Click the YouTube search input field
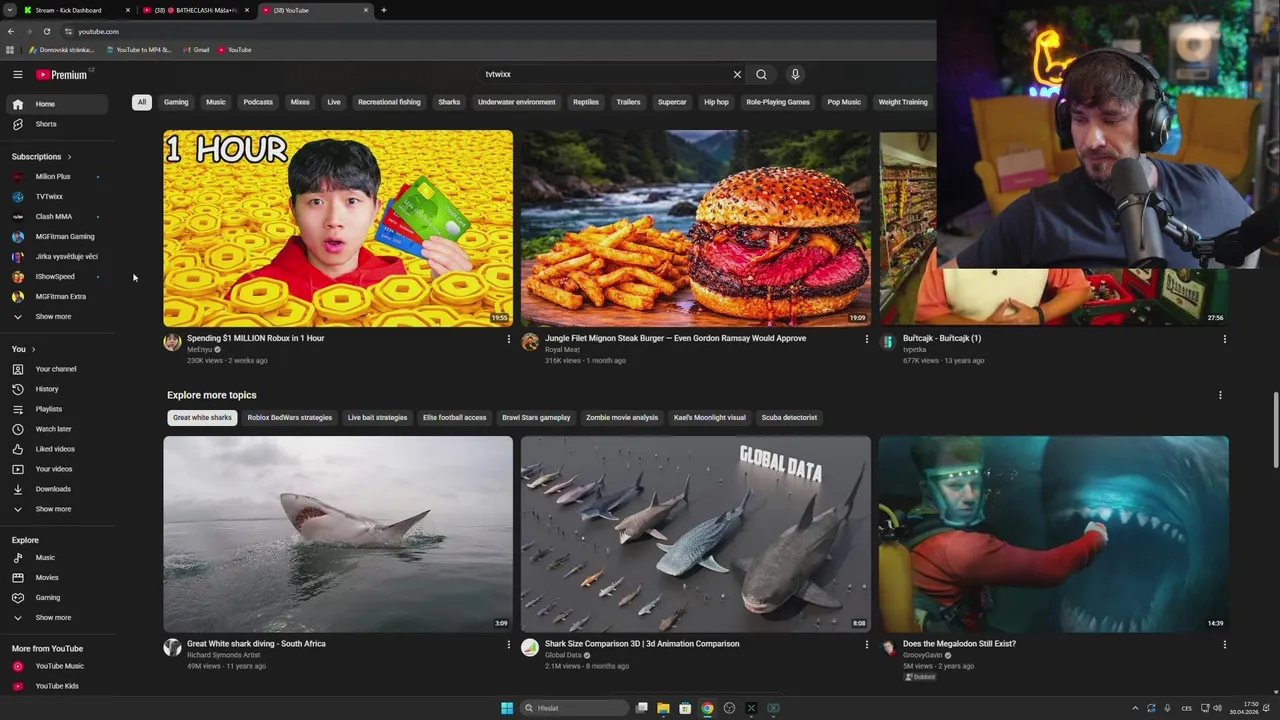Screen dimensions: 1280x720 [605, 74]
